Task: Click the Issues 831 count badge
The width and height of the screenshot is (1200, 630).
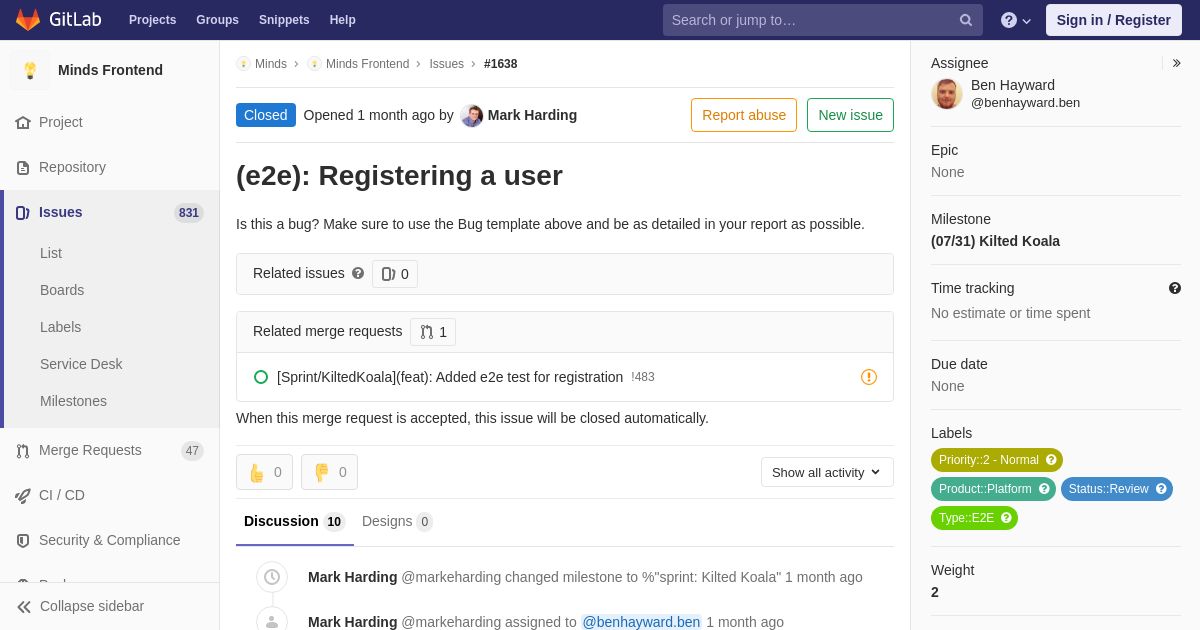Action: (189, 213)
